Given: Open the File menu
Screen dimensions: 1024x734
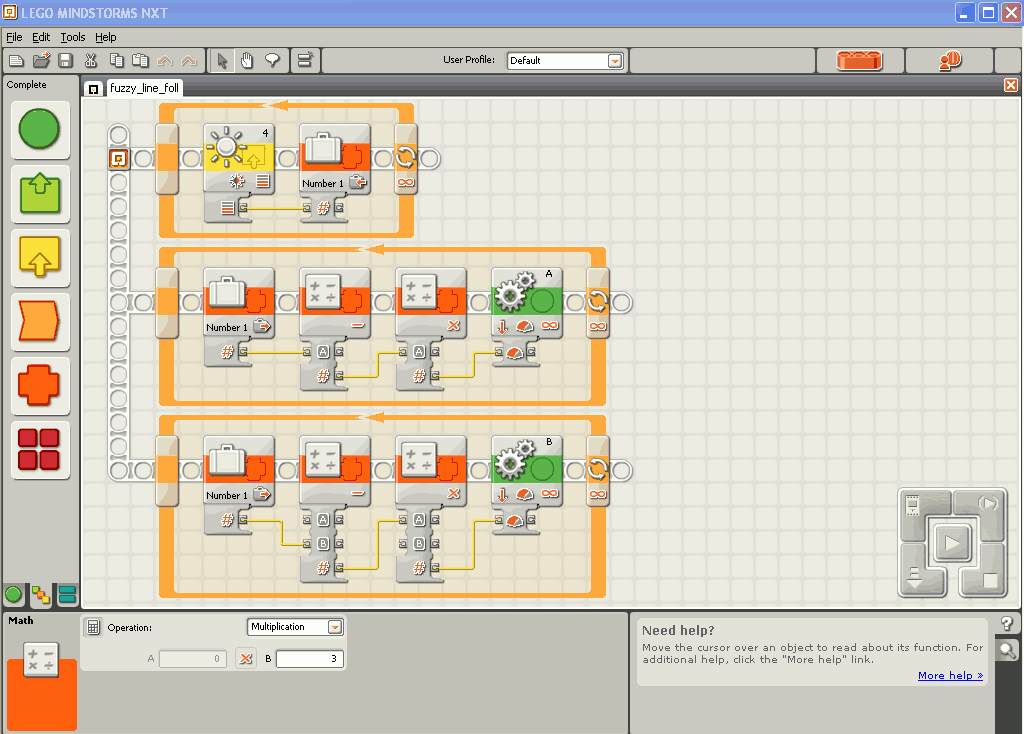Looking at the screenshot, I should [x=14, y=37].
